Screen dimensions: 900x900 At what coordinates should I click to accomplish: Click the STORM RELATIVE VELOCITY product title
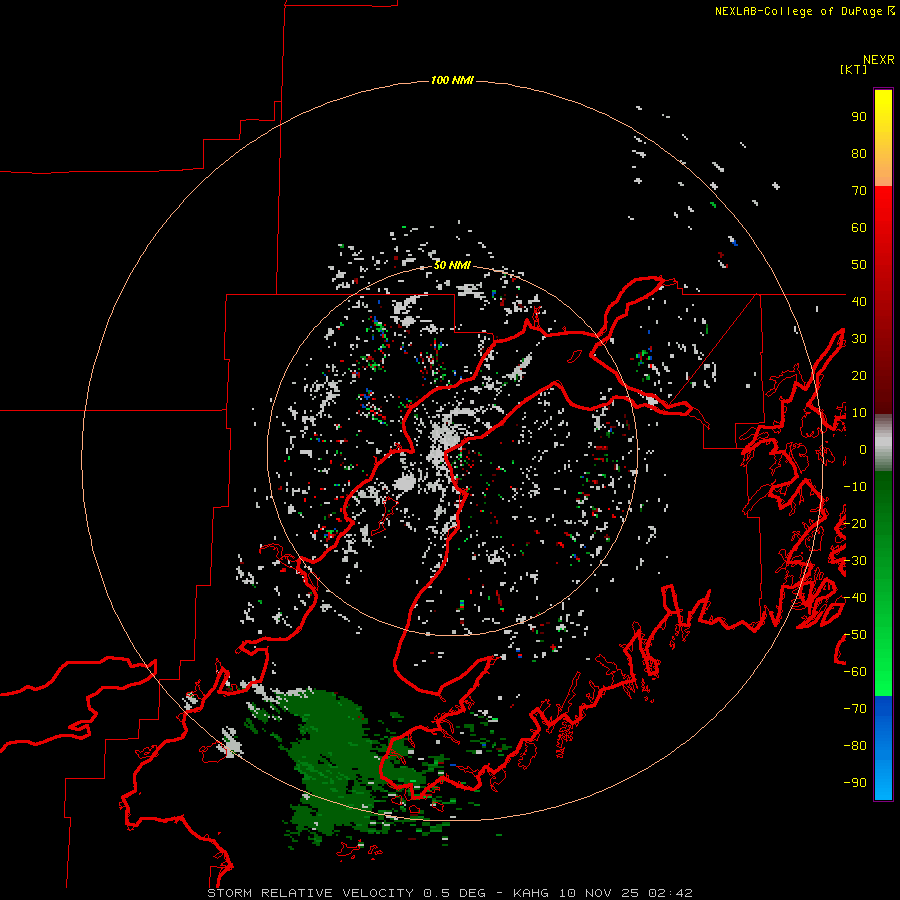[x=310, y=893]
